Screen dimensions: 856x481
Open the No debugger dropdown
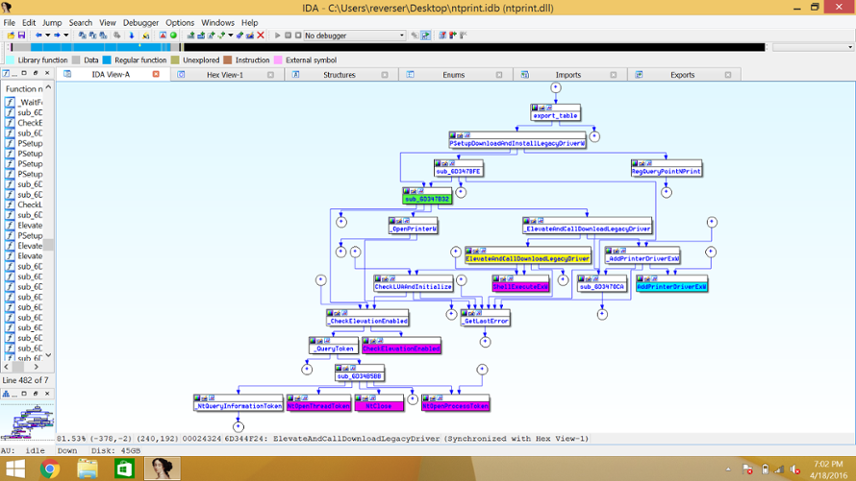click(400, 35)
